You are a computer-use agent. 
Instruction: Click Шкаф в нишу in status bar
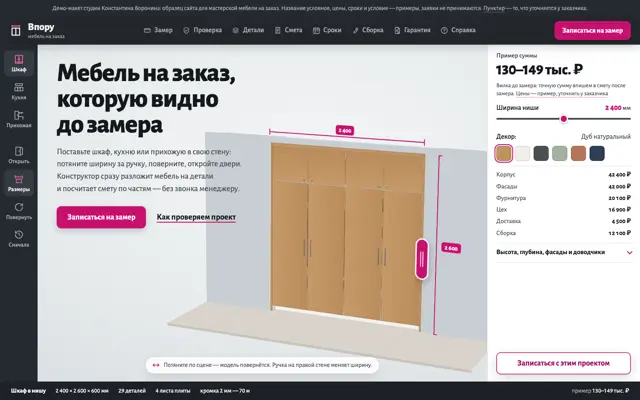pyautogui.click(x=28, y=391)
